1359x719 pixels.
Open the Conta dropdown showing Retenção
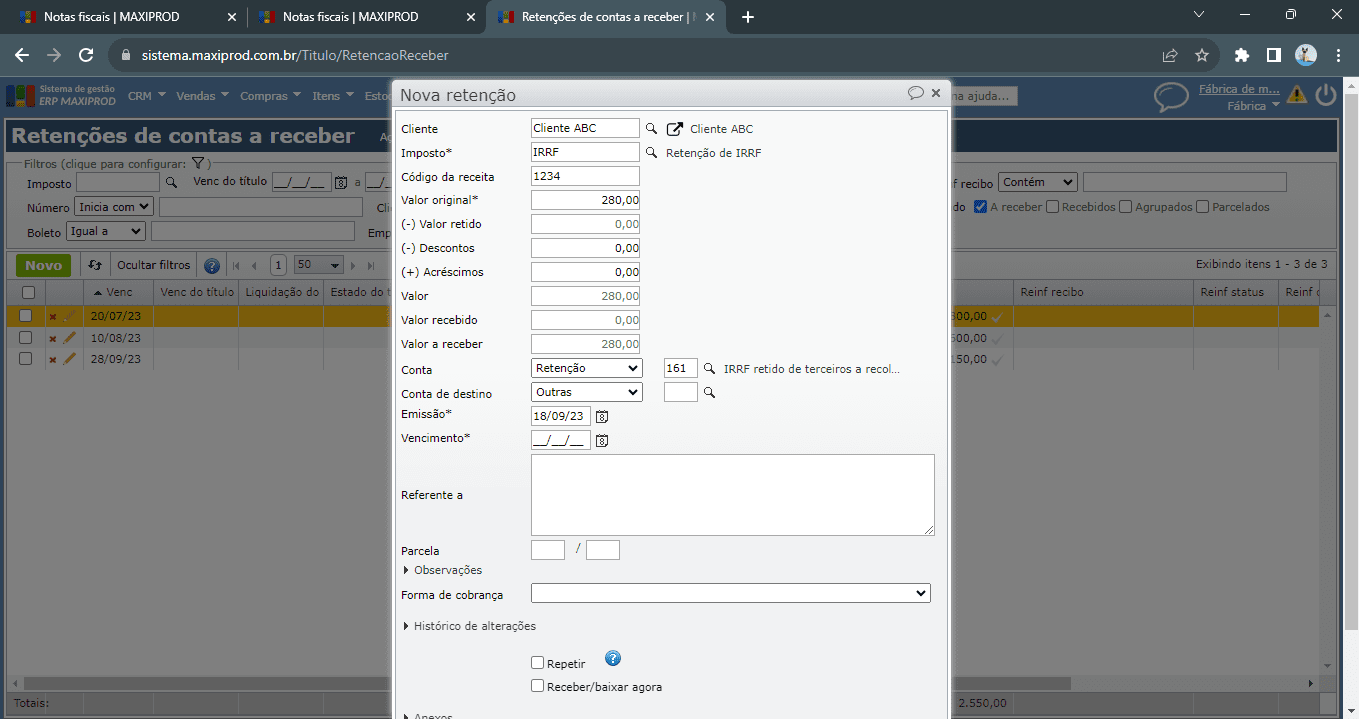pos(586,368)
